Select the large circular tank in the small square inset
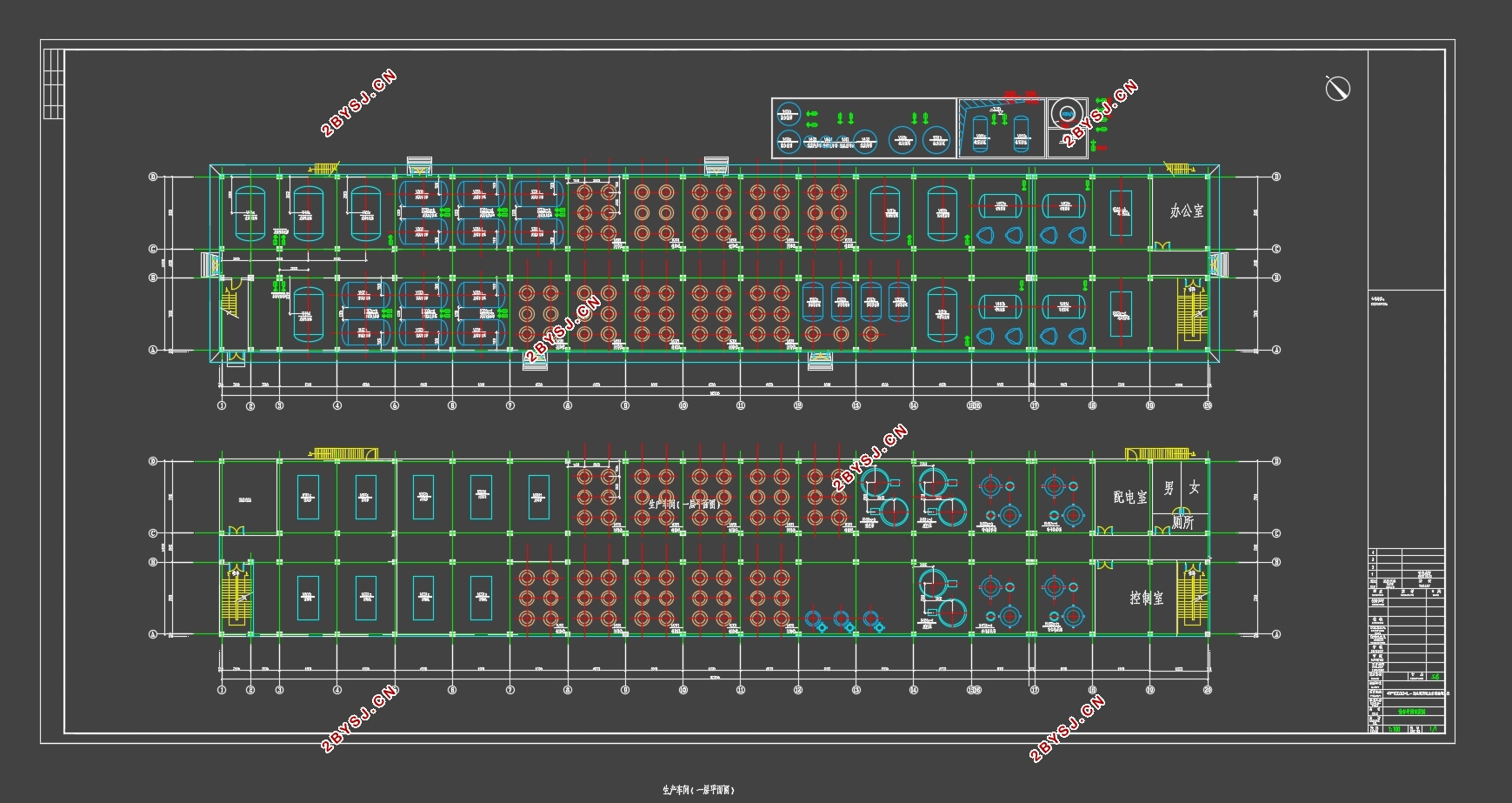This screenshot has height=803, width=1512. click(x=1066, y=114)
